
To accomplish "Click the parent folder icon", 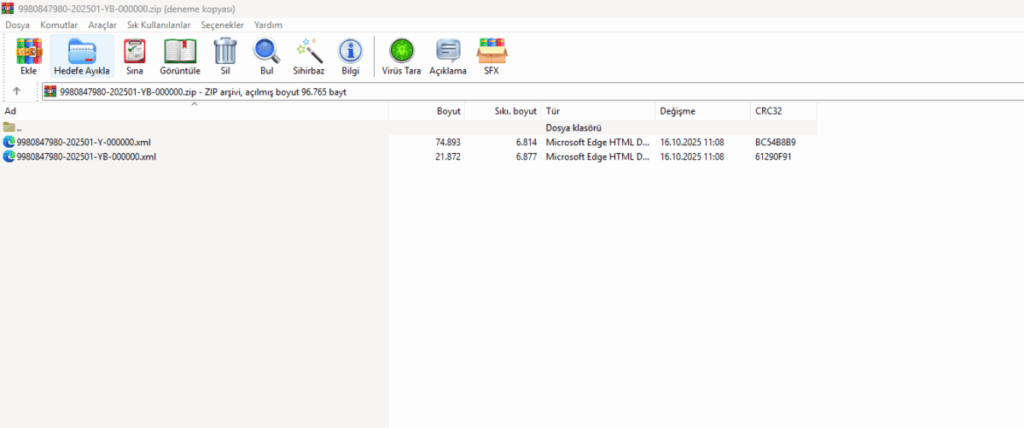I will [x=8, y=127].
